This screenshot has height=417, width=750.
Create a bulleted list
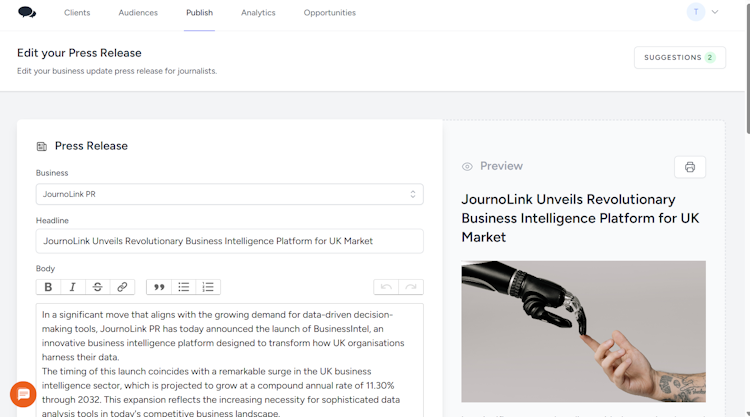(184, 287)
